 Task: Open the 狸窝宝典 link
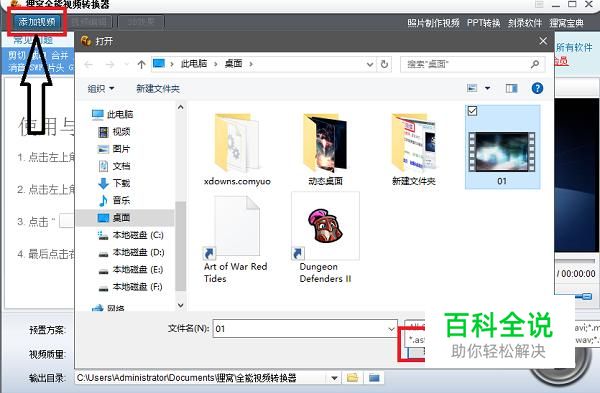[567, 23]
